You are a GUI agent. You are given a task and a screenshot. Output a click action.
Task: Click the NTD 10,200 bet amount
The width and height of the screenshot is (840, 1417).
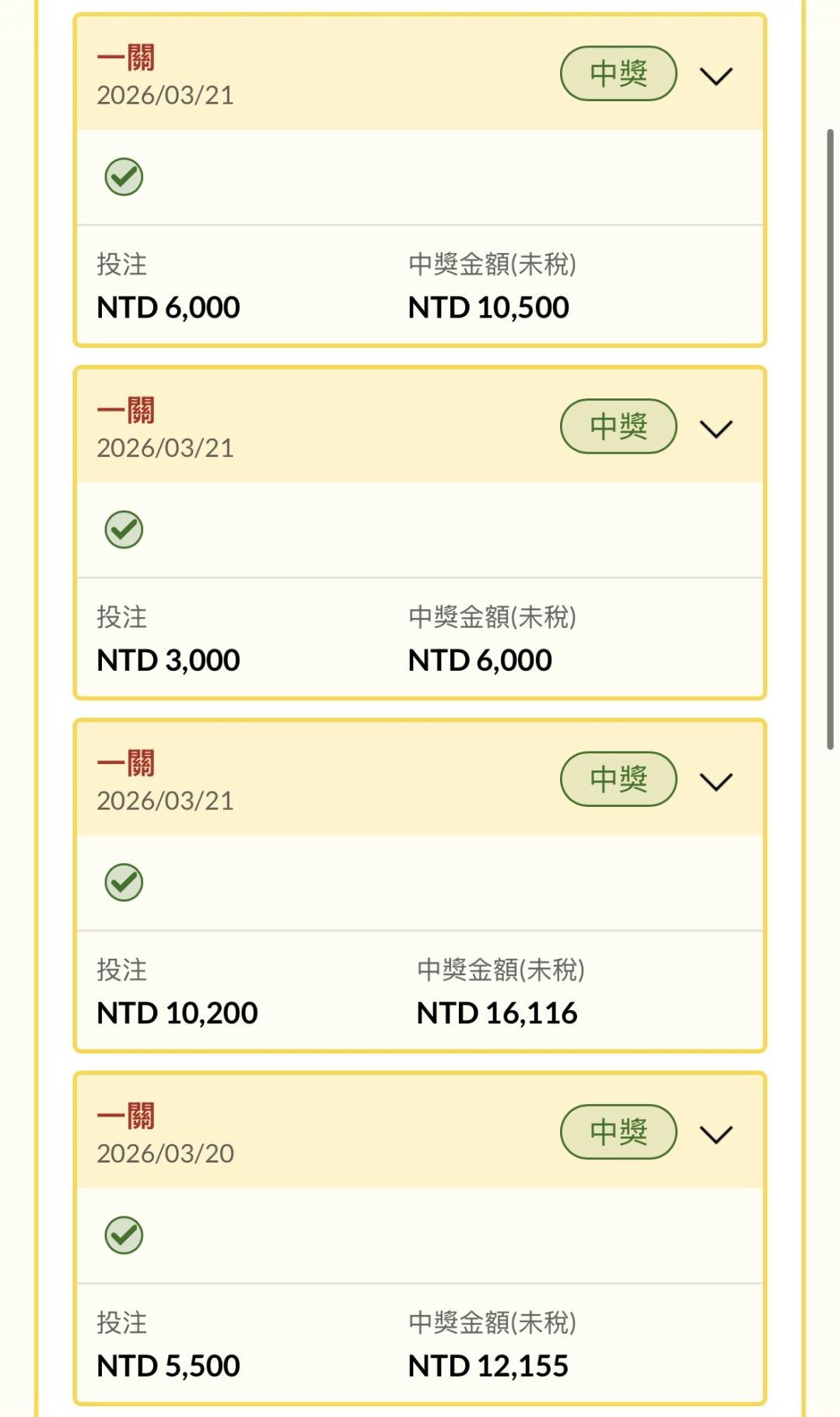[177, 1013]
